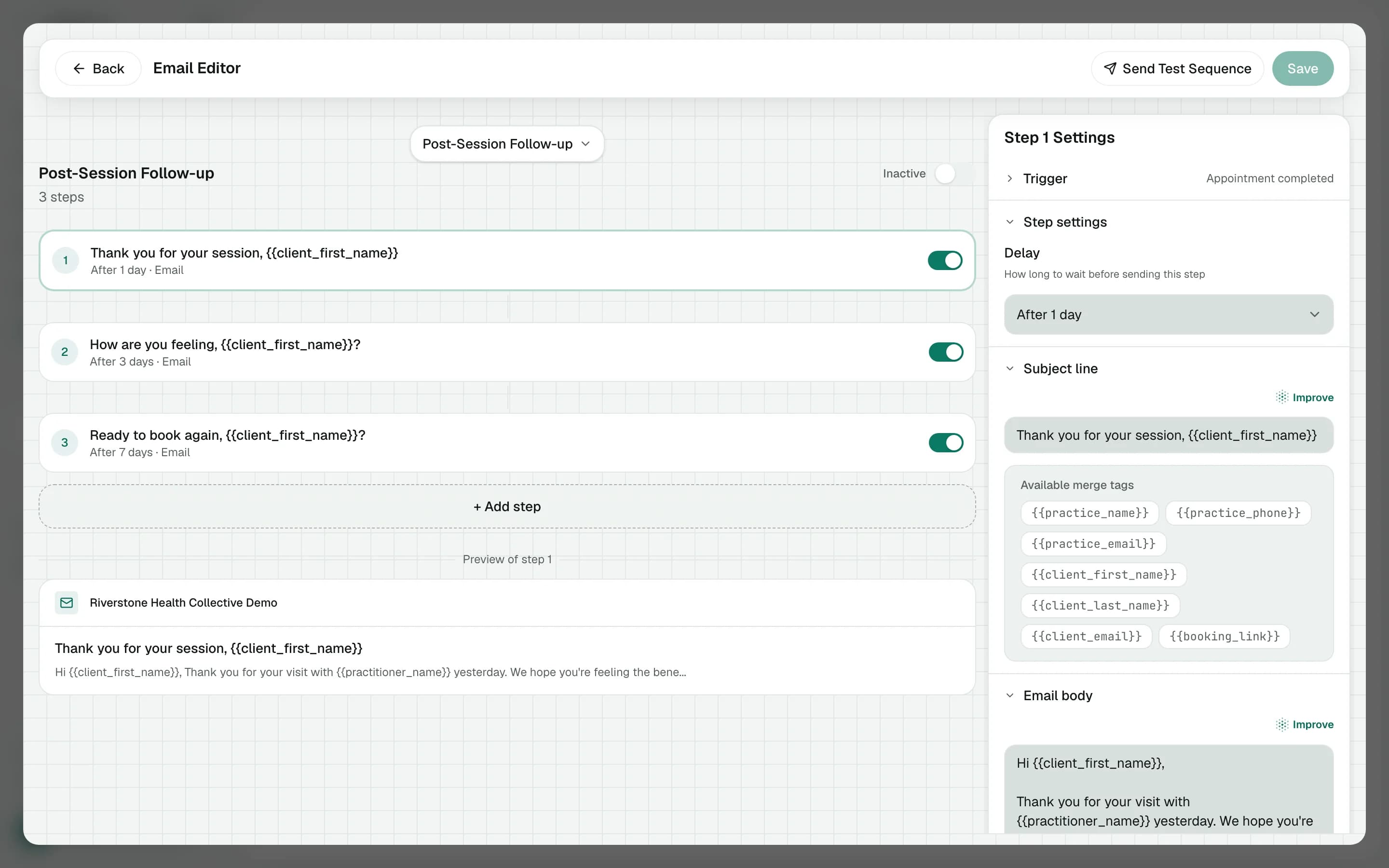Click the '3 steps' count text
This screenshot has height=868, width=1389.
click(61, 197)
